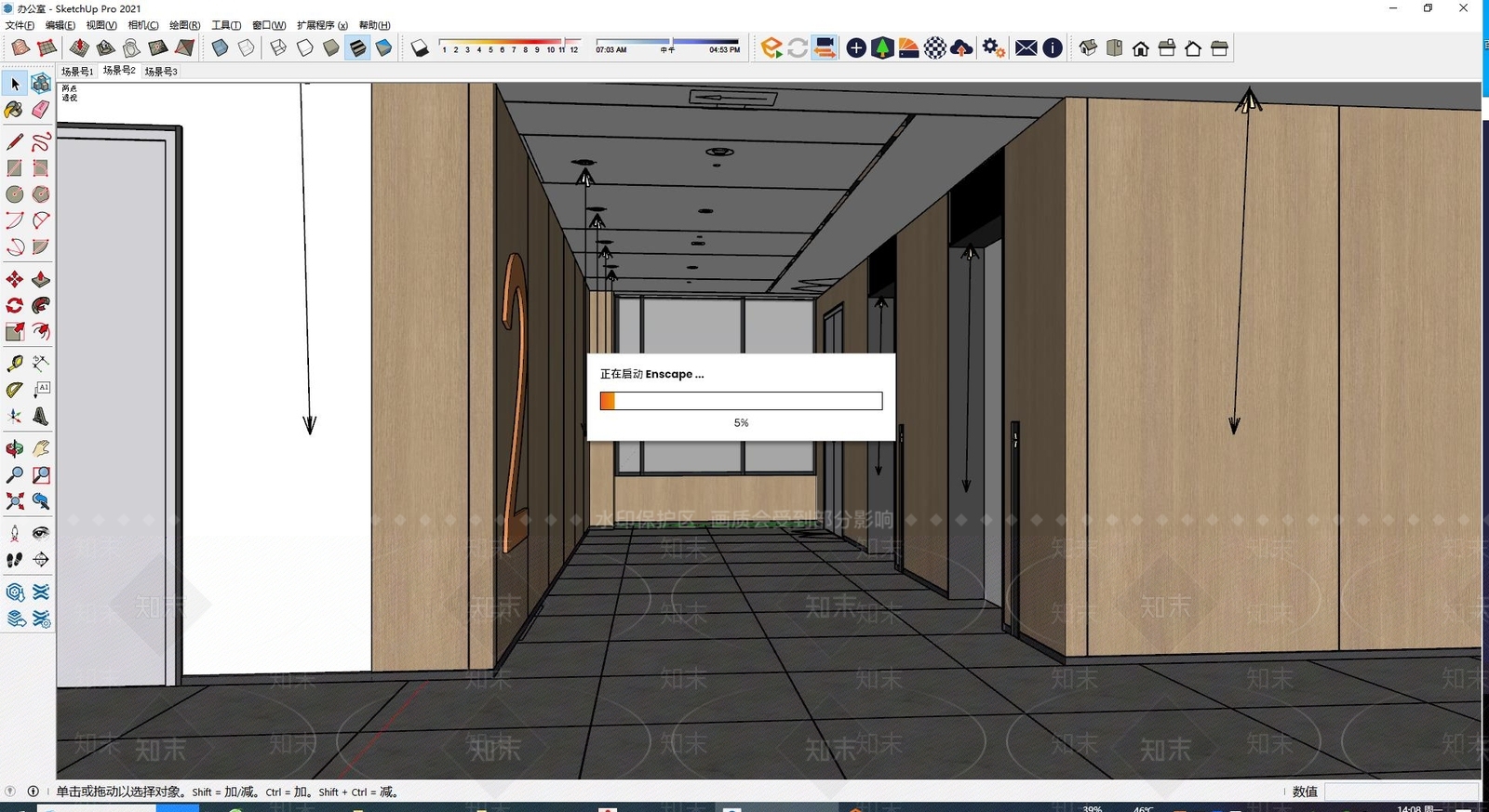Activate the Zoom magnifier tool
This screenshot has width=1489, height=812.
(15, 474)
